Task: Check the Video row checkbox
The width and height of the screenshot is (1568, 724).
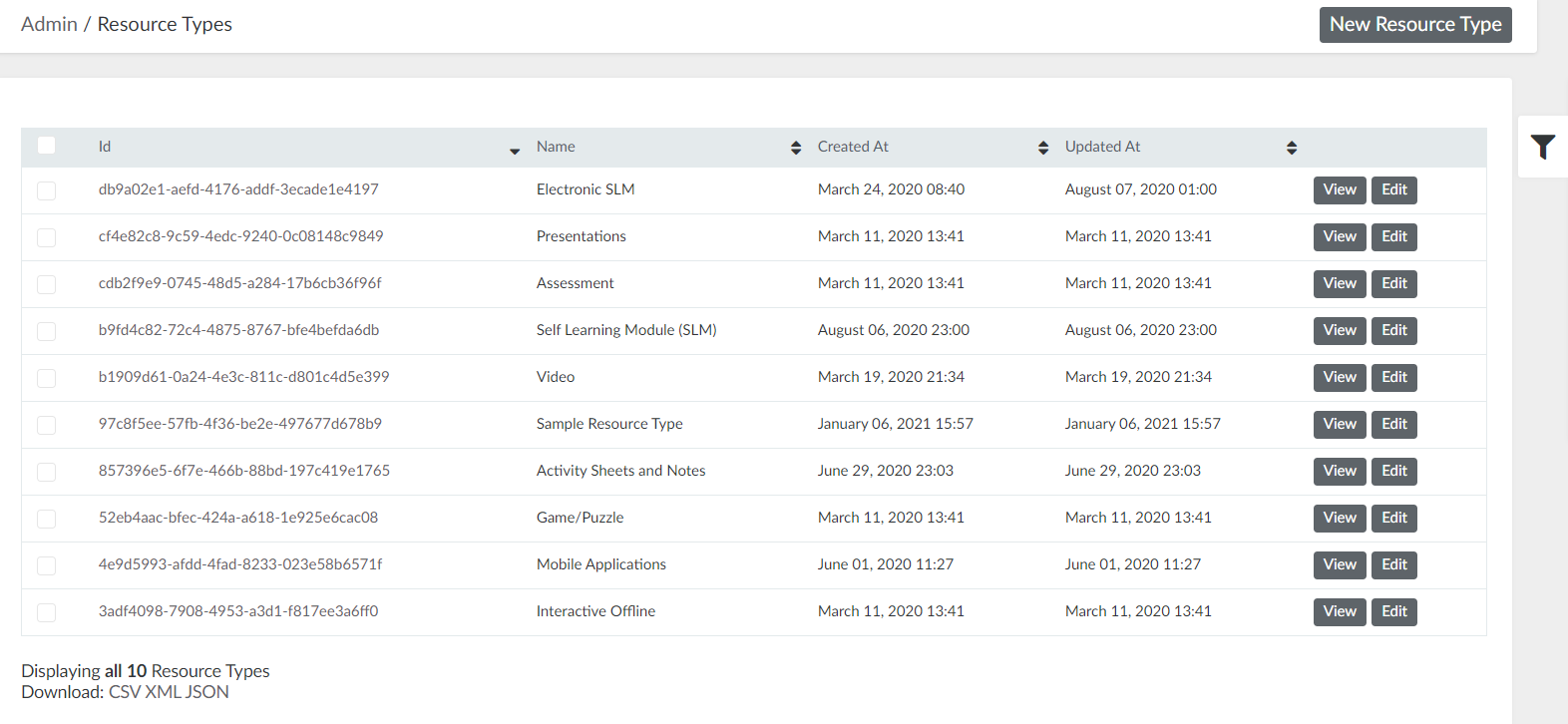Action: [x=46, y=378]
